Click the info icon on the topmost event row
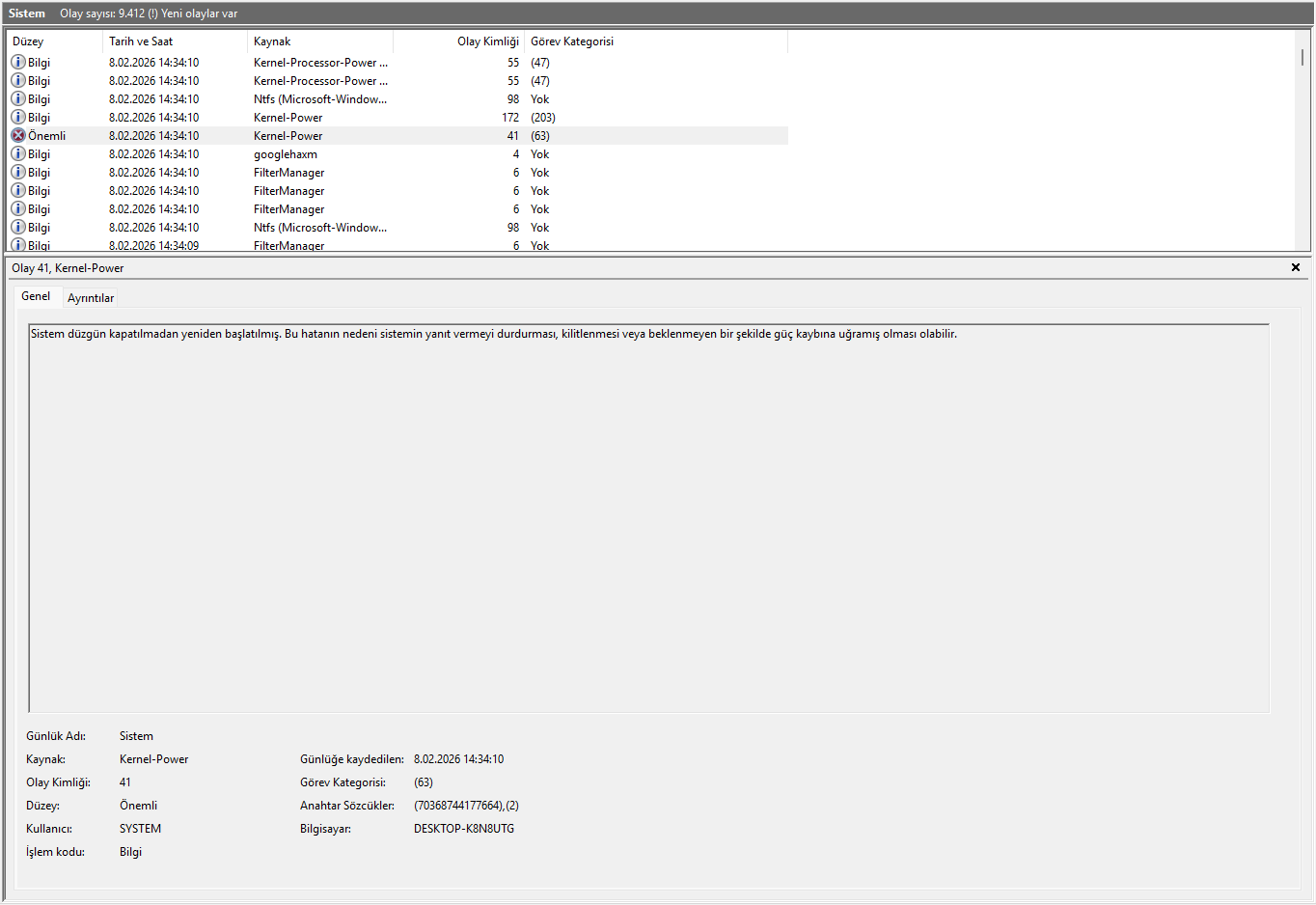 point(17,63)
